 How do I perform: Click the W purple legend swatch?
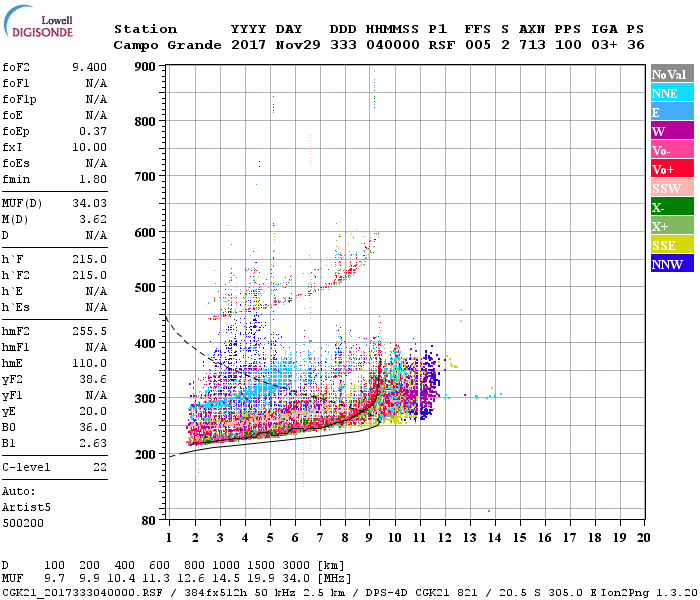pos(672,131)
